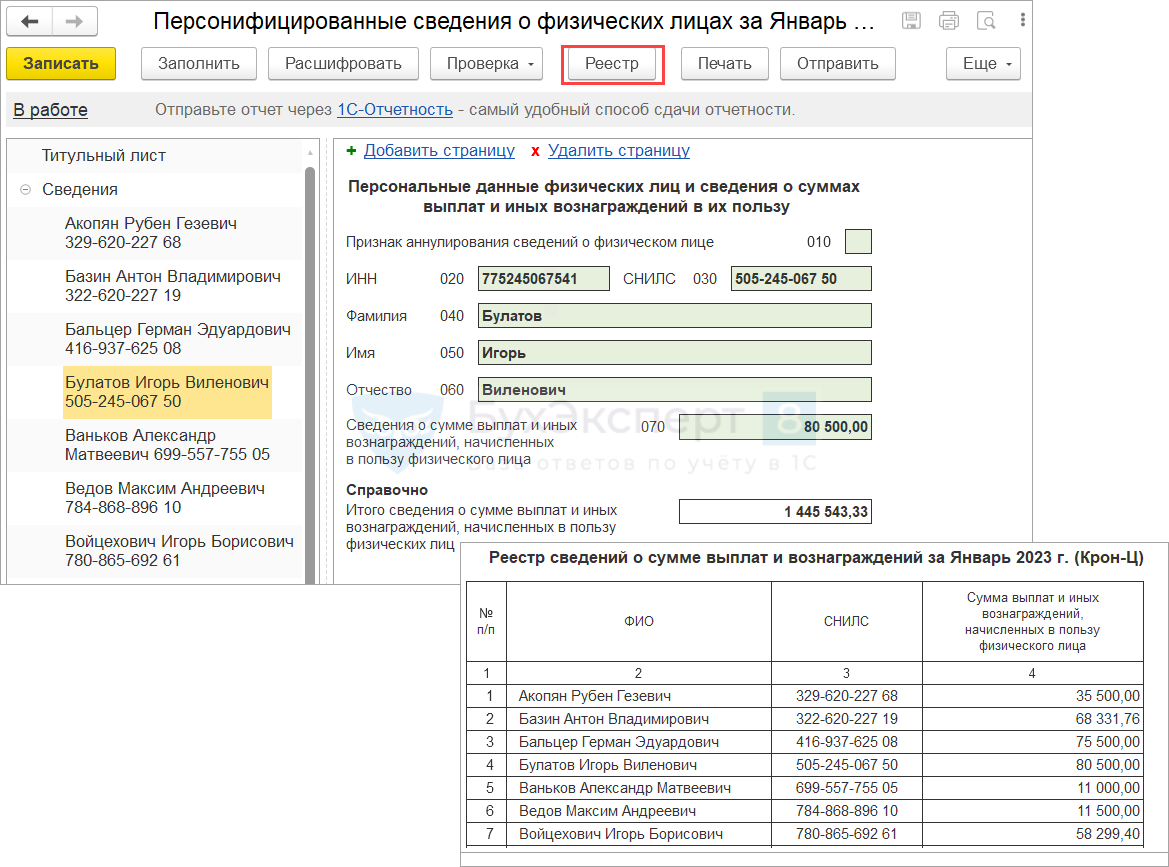Collapse the Сведения tree section
1169x867 pixels.
coord(25,189)
